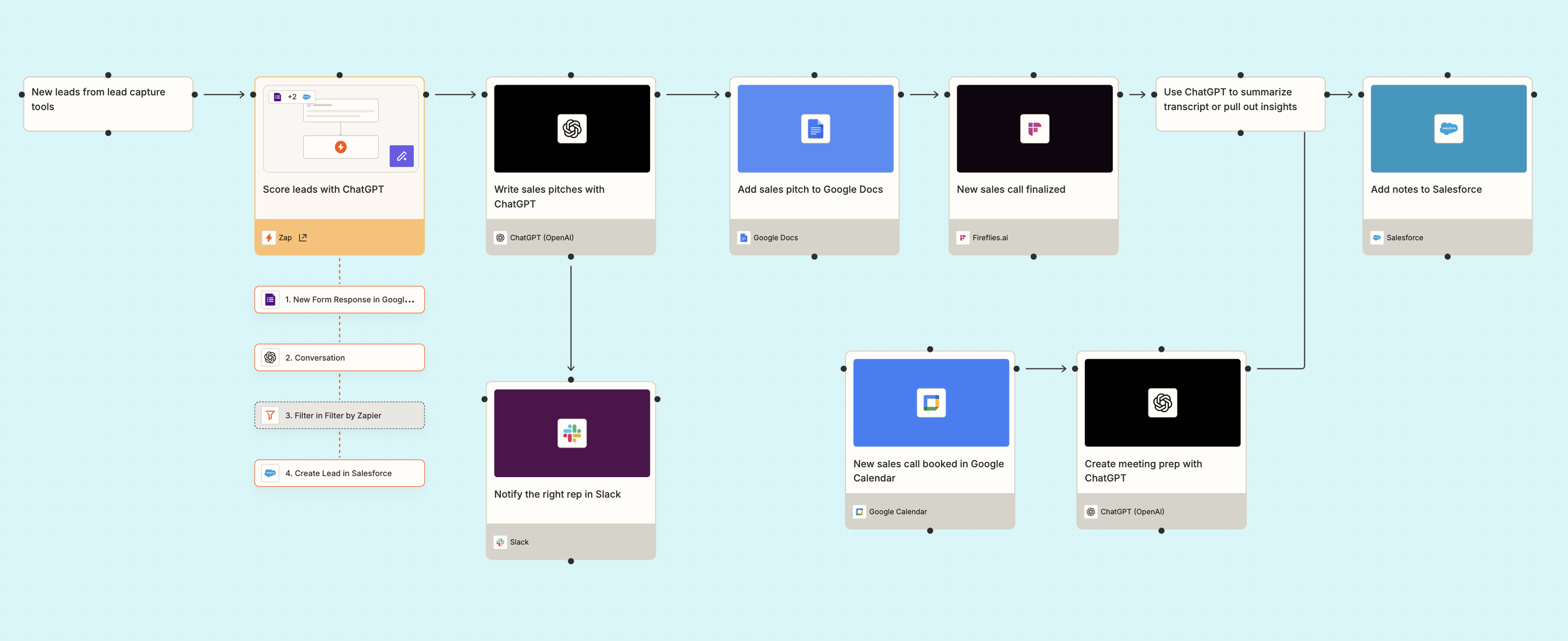Click the Salesforce footer label
Screen dimensions: 1568x641
pyautogui.click(x=1404, y=237)
